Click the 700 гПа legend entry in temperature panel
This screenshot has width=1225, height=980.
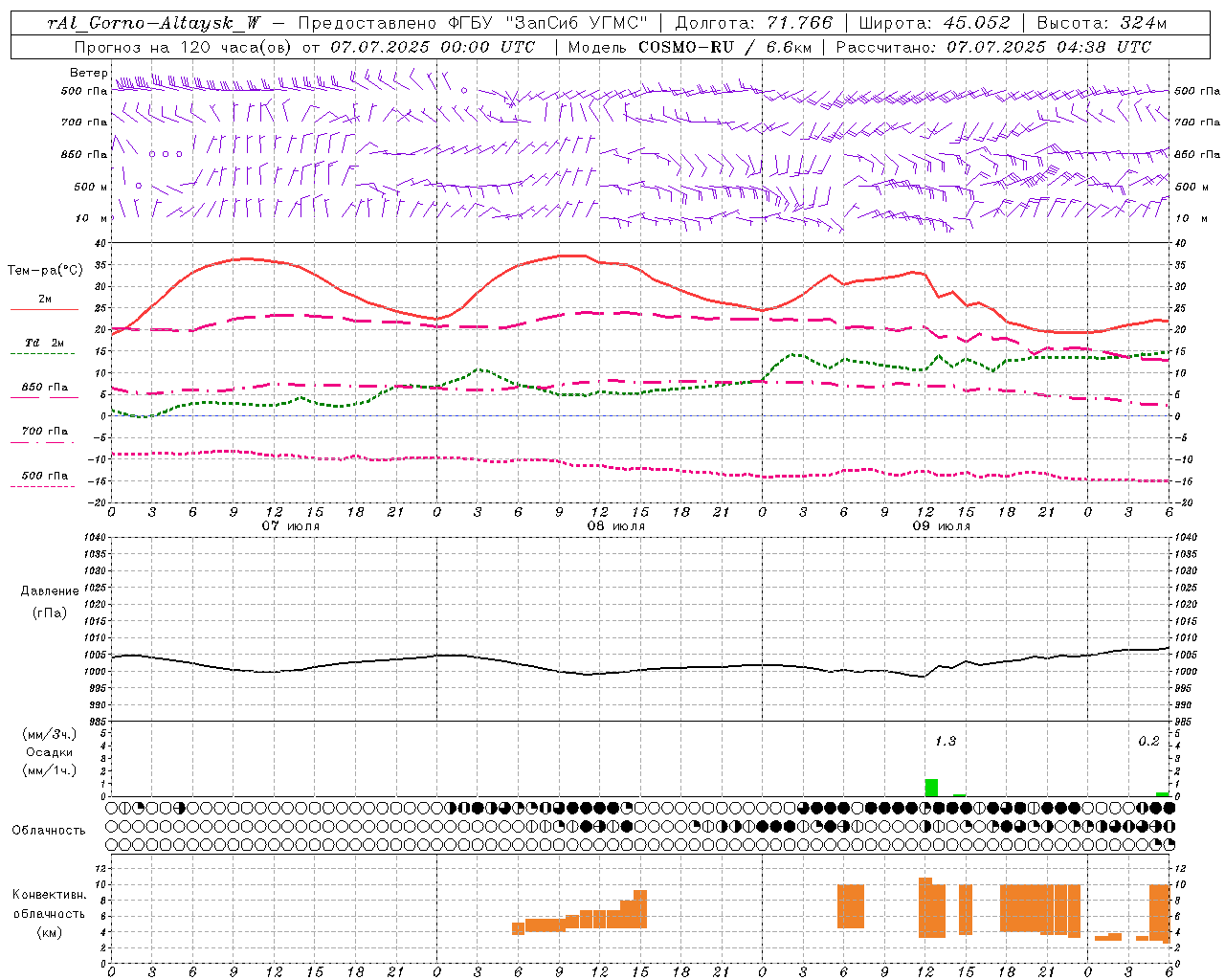pos(44,432)
